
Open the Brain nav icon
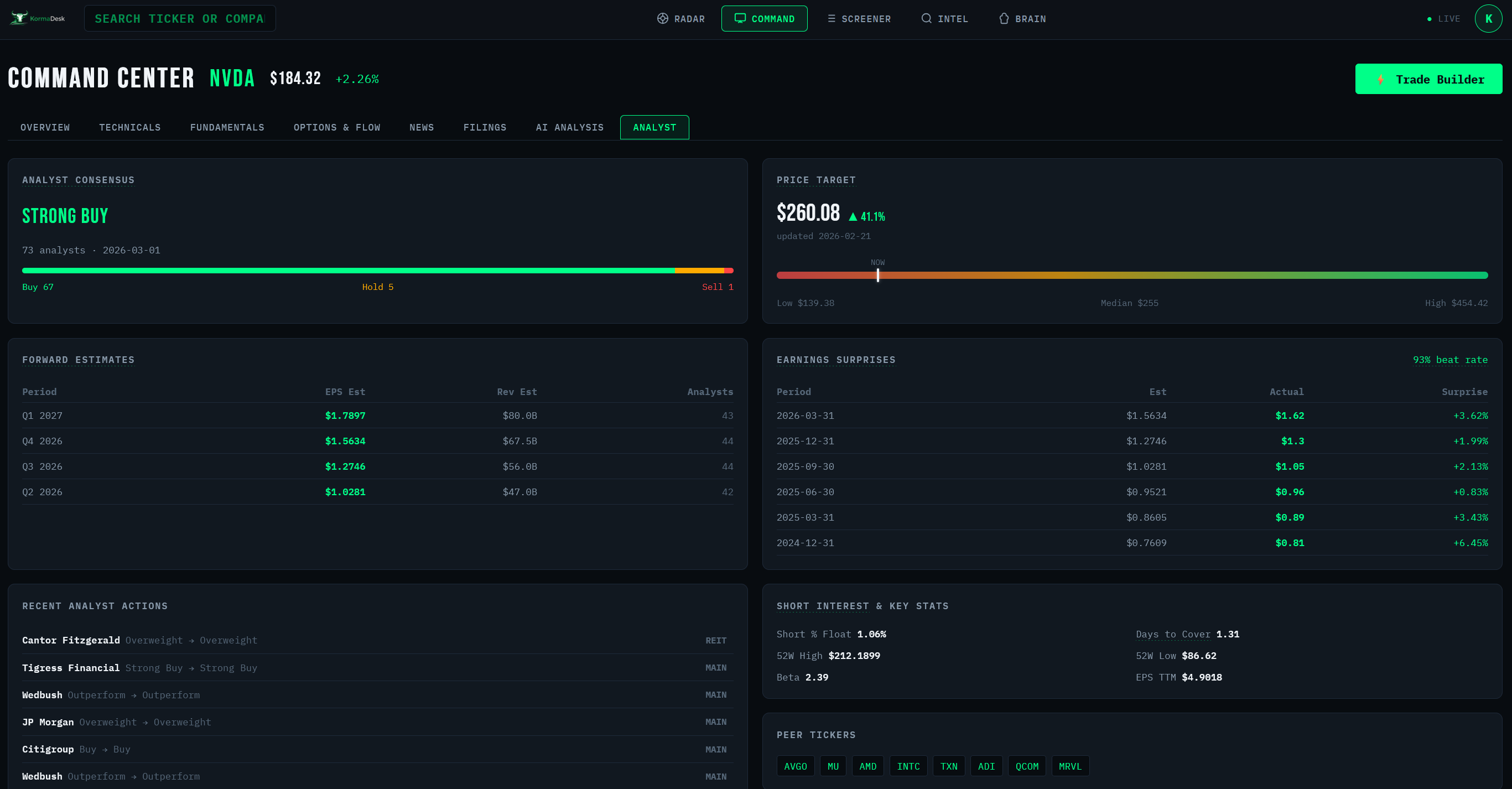point(1004,19)
